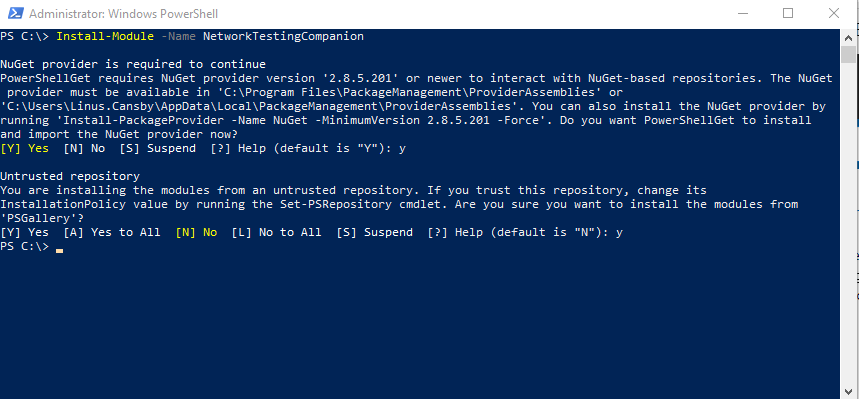Click the [L] No to All option
The width and height of the screenshot is (859, 399).
(x=276, y=232)
